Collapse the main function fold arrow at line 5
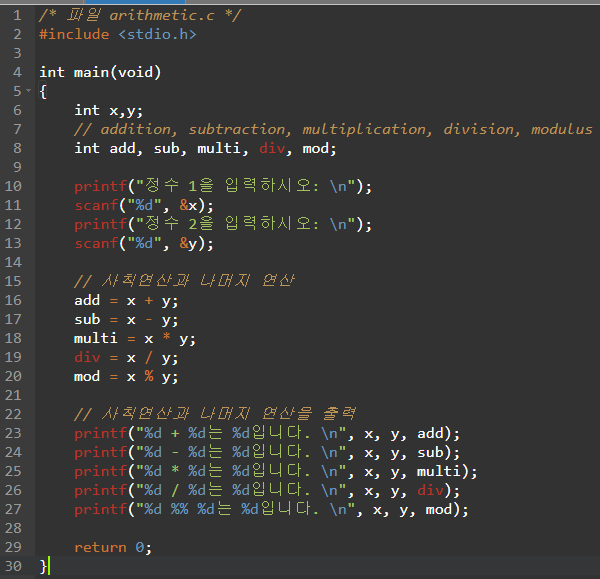Screen dimensions: 600x579 pyautogui.click(x=28, y=91)
